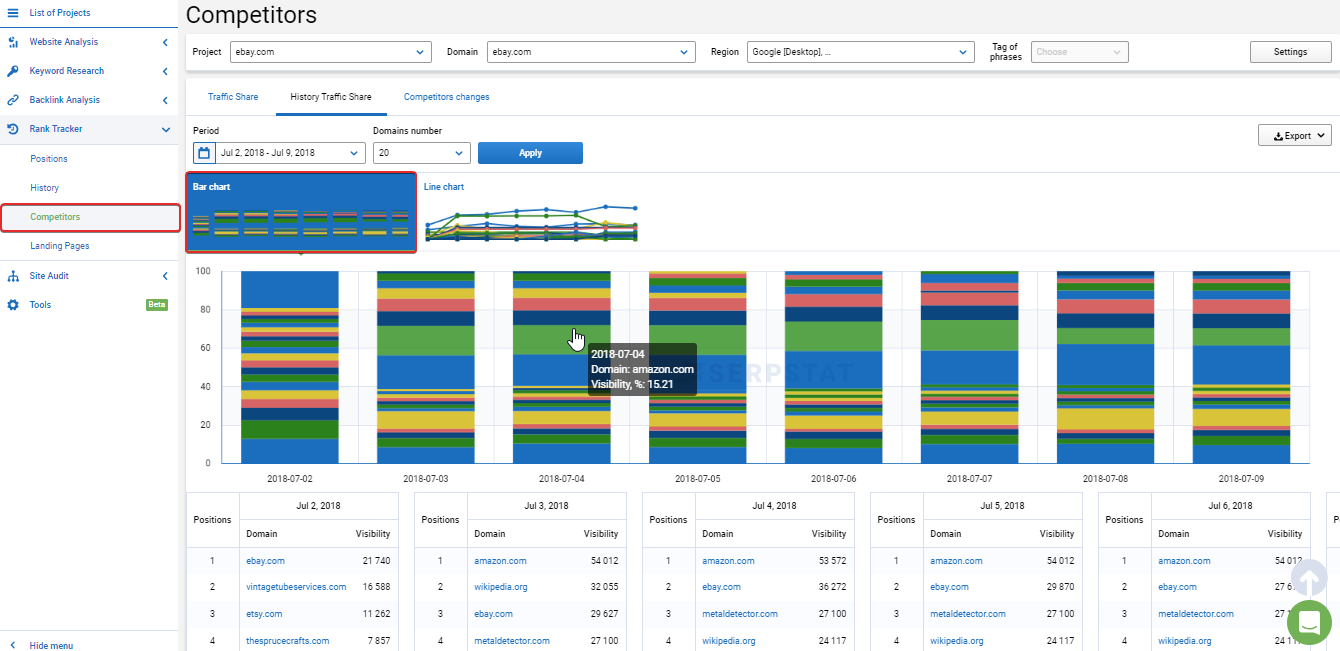Click visibility value 36 272 in Jul 4 table
The width and height of the screenshot is (1340, 651).
[832, 587]
